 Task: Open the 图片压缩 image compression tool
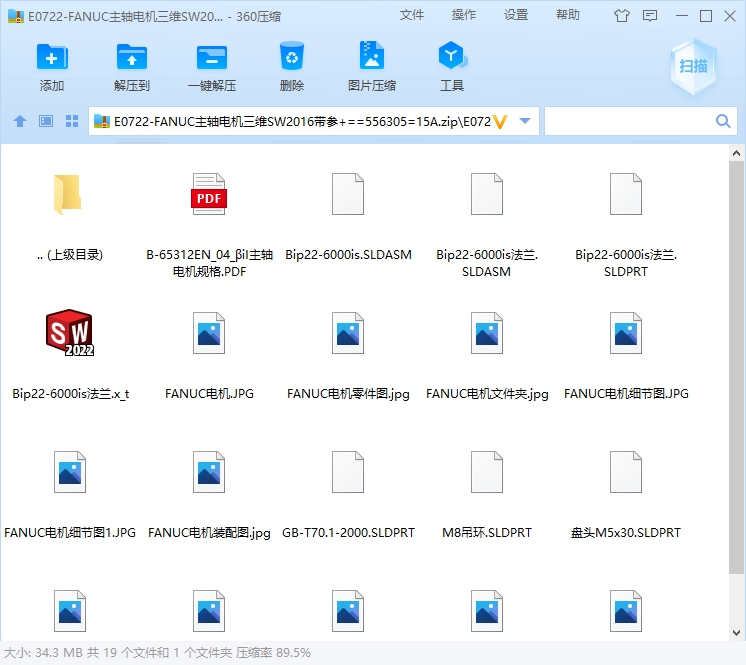click(x=372, y=56)
